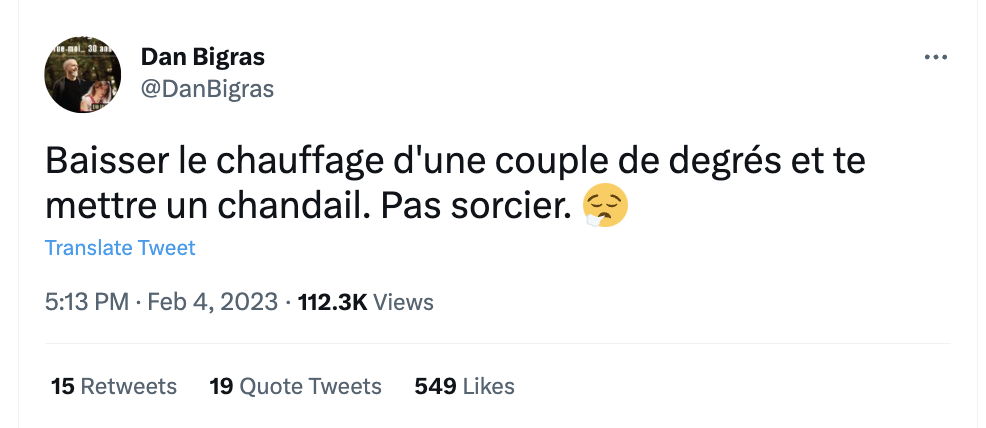Show the list of 15 Retweets
The height and width of the screenshot is (428, 986).
114,386
